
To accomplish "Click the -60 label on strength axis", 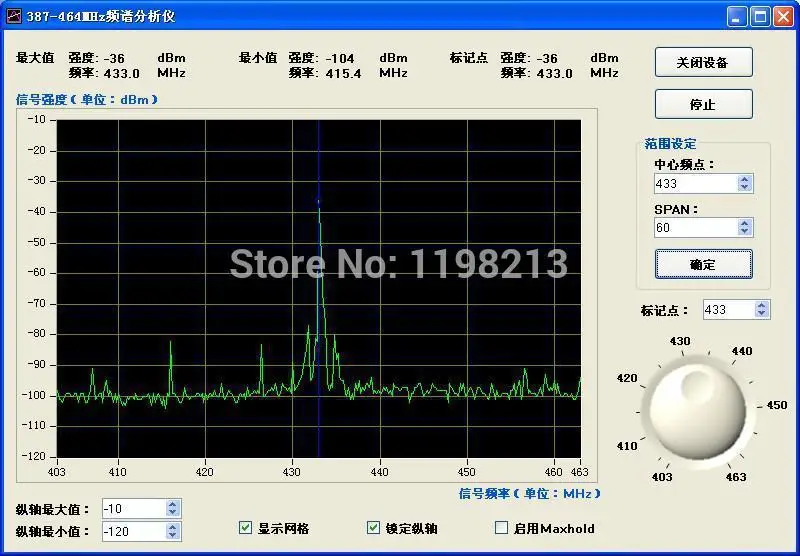I will point(36,272).
